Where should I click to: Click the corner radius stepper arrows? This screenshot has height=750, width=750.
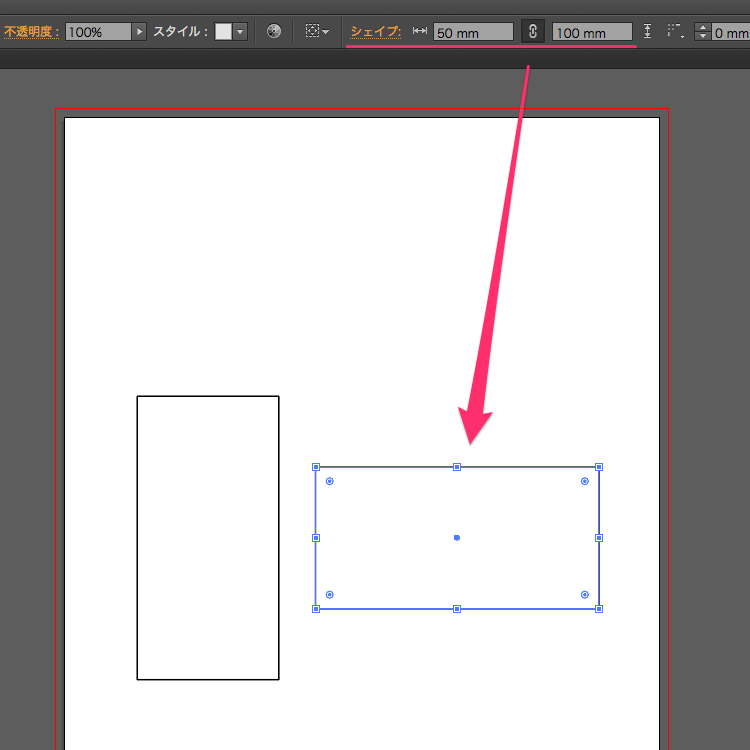coord(703,32)
